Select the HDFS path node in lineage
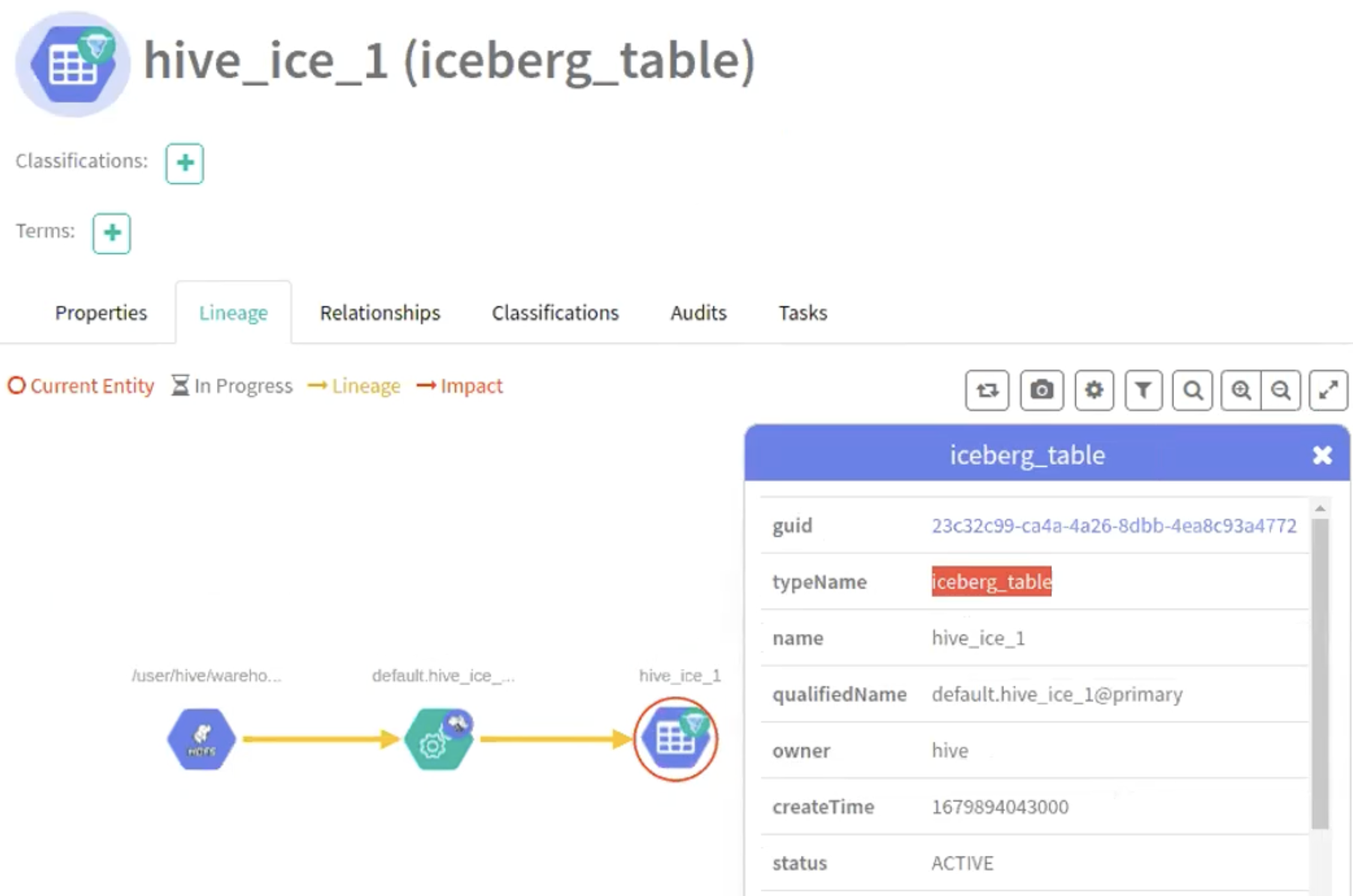The height and width of the screenshot is (896, 1353). tap(201, 739)
